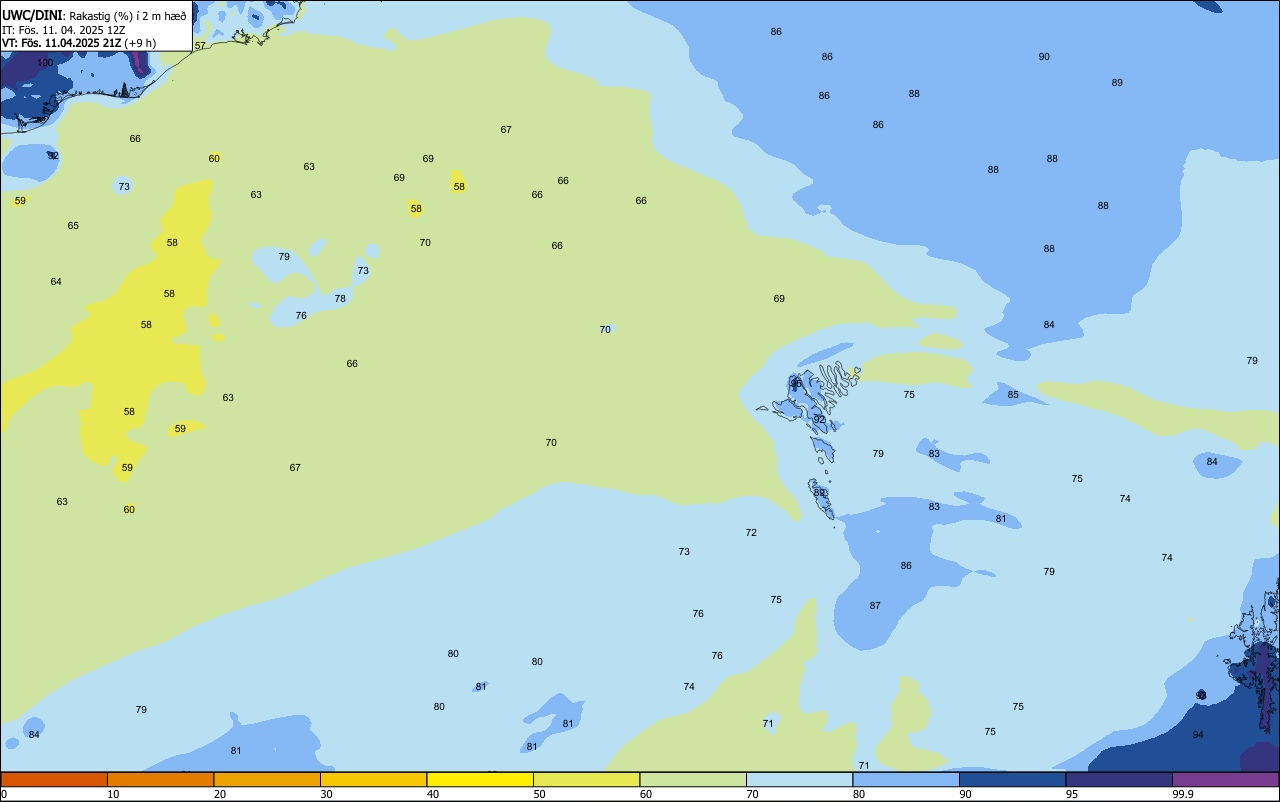Select the 50–60 pale yellow legend swatch
Screen dimensions: 1280x802
tap(586, 779)
